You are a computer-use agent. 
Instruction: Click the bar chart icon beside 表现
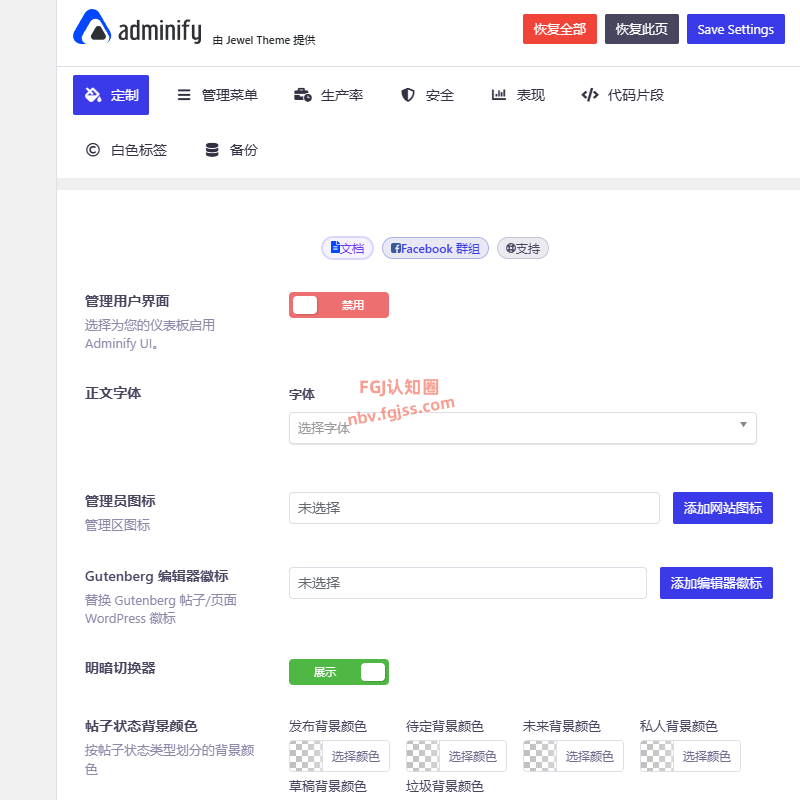[498, 94]
